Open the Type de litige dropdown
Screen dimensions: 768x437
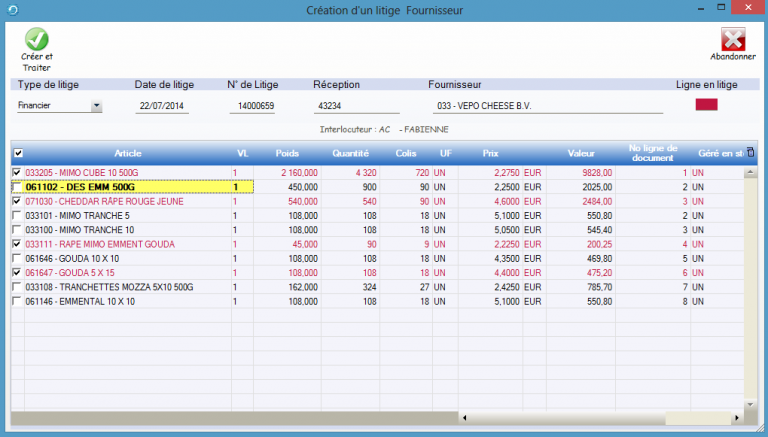[97, 105]
